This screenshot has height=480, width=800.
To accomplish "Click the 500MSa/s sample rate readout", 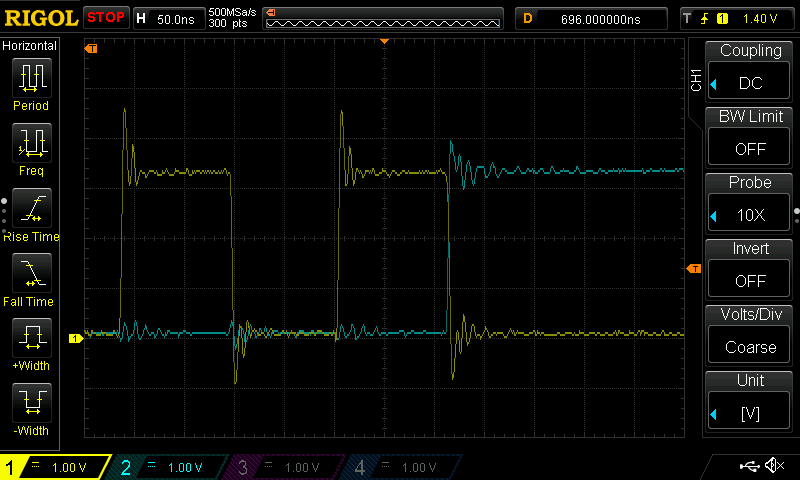I will click(233, 12).
